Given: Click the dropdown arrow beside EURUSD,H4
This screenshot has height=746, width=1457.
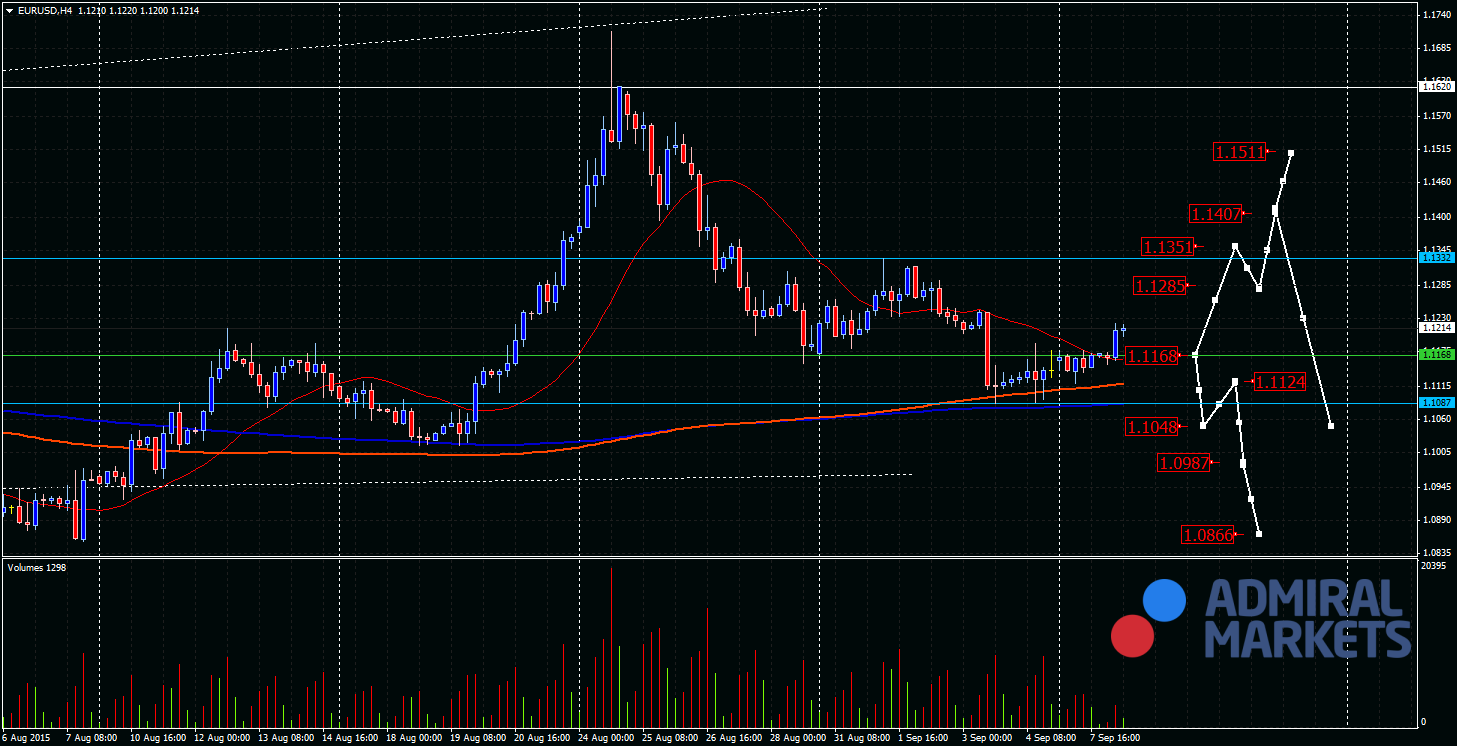Looking at the screenshot, I should [x=8, y=9].
